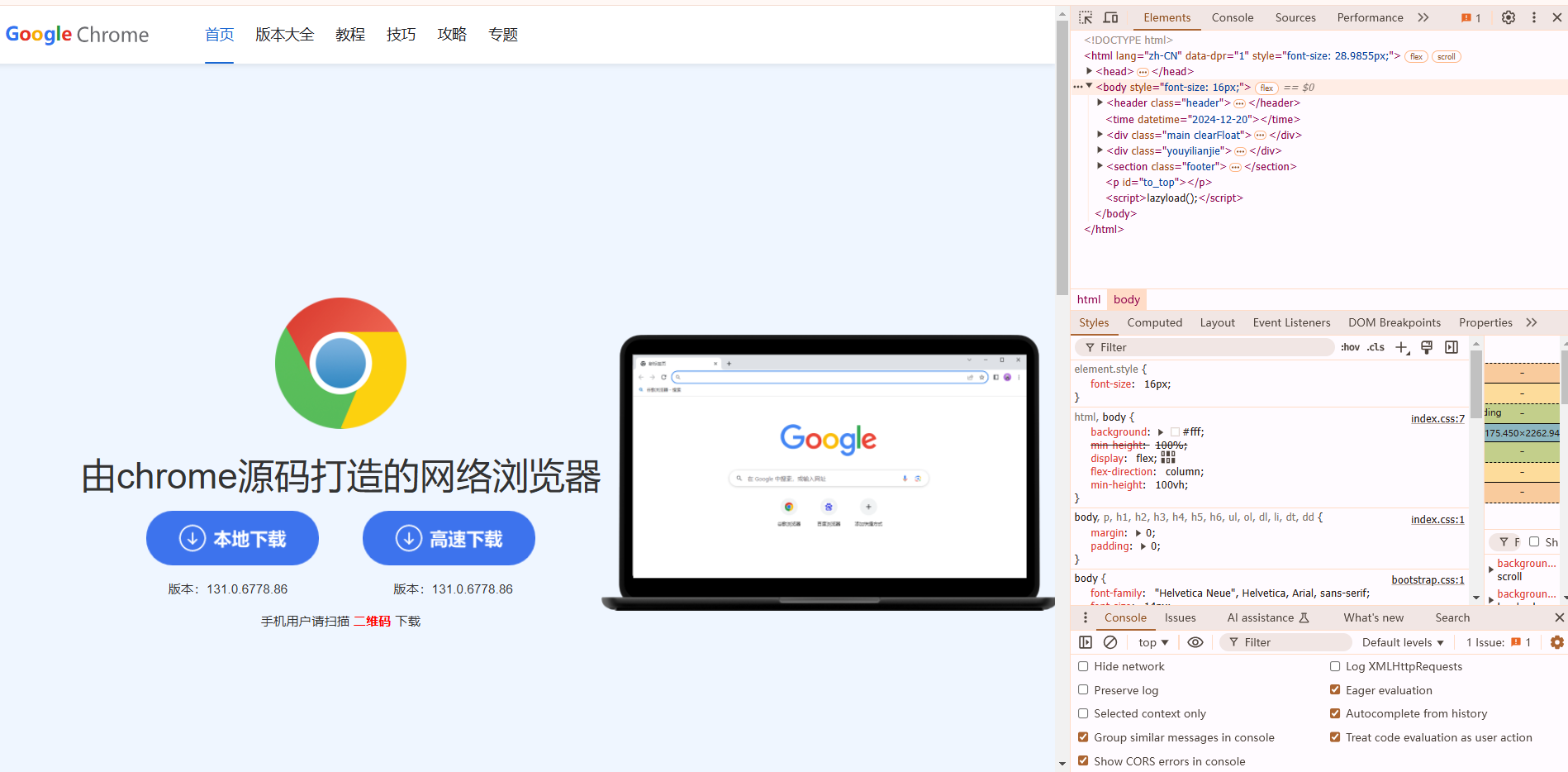Expand the div class="main clearFloat" node

click(x=1100, y=134)
